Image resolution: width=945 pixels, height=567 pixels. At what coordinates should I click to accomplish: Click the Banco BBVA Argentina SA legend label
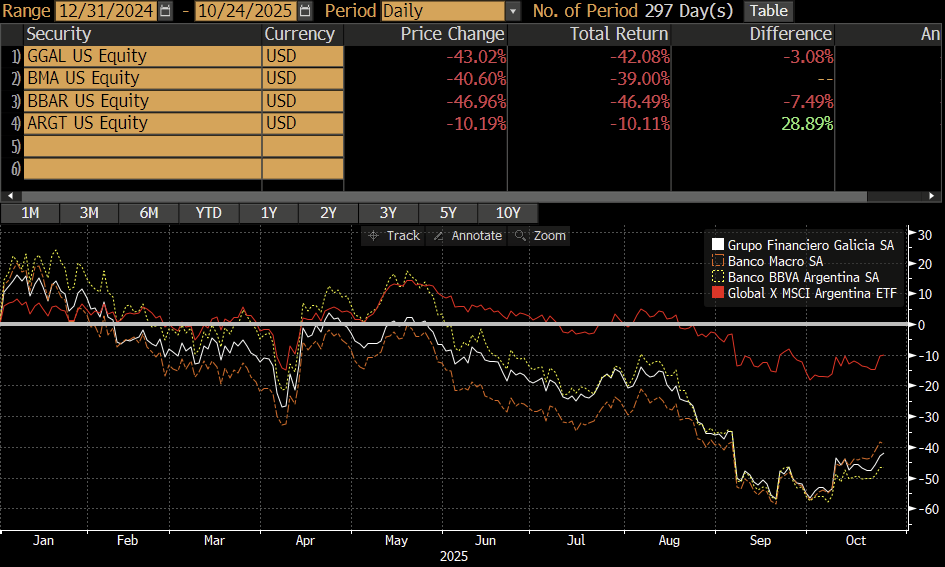(x=803, y=277)
